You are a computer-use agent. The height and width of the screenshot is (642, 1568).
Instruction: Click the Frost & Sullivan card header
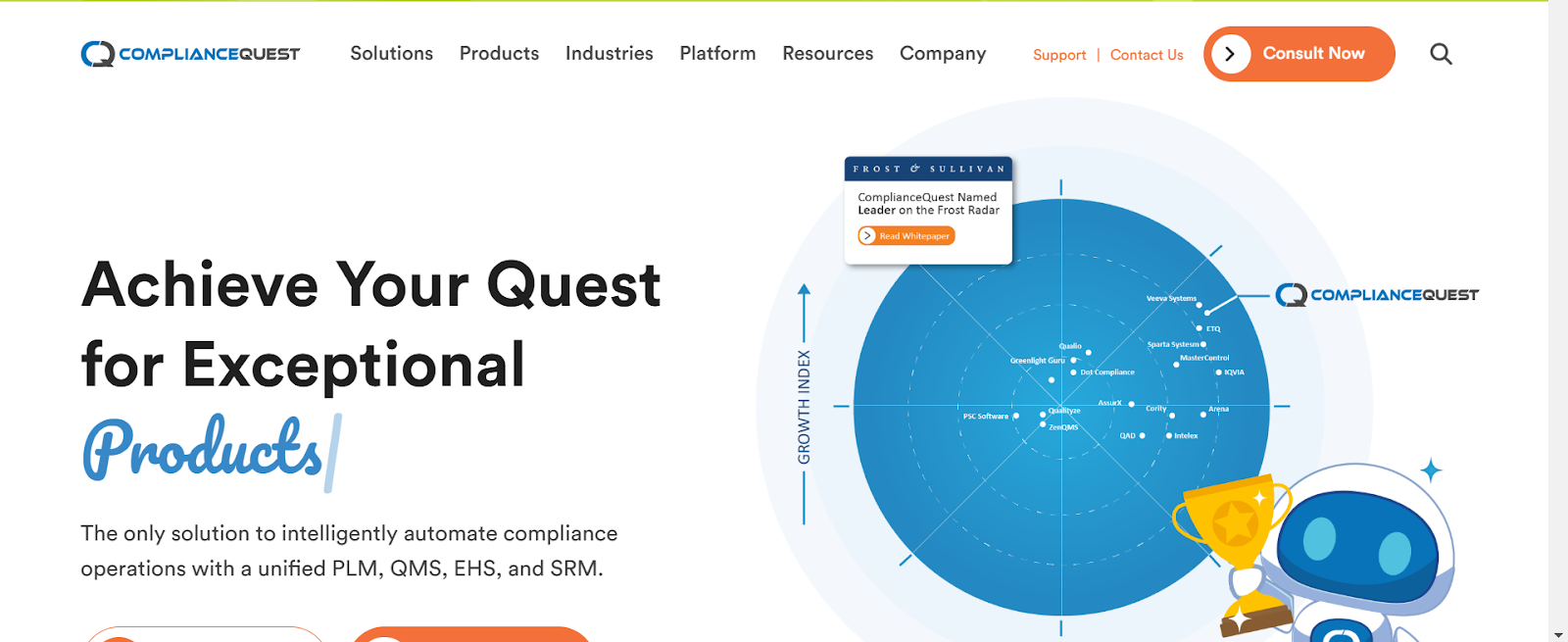pos(928,169)
